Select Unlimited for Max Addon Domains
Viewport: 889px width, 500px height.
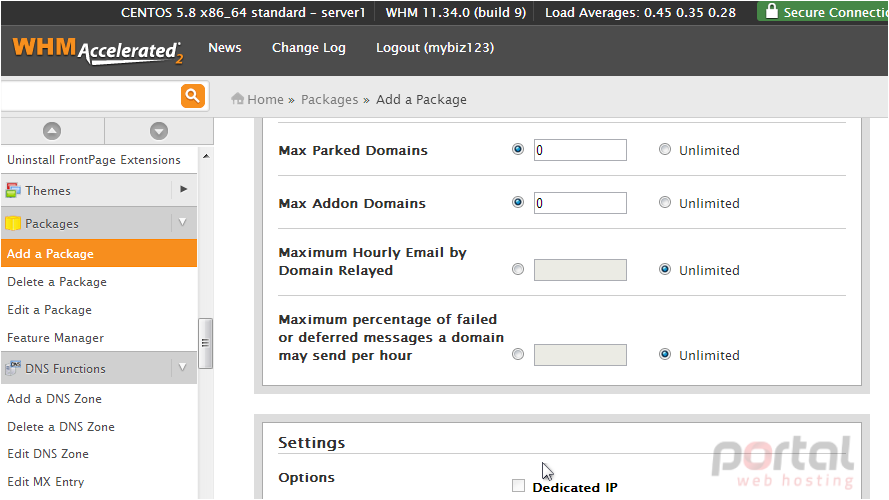pos(665,202)
